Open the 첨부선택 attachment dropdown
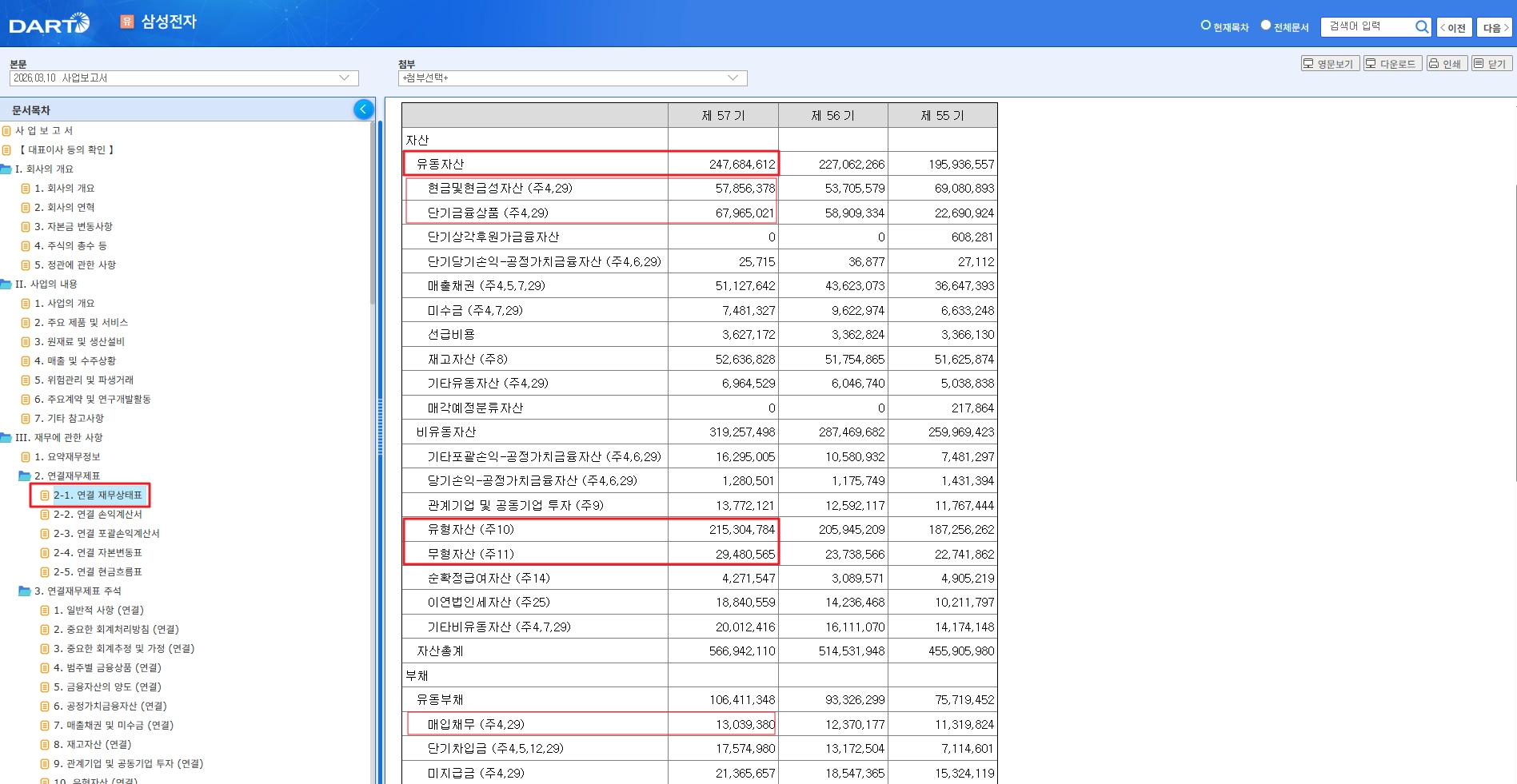Image resolution: width=1517 pixels, height=784 pixels. [572, 78]
